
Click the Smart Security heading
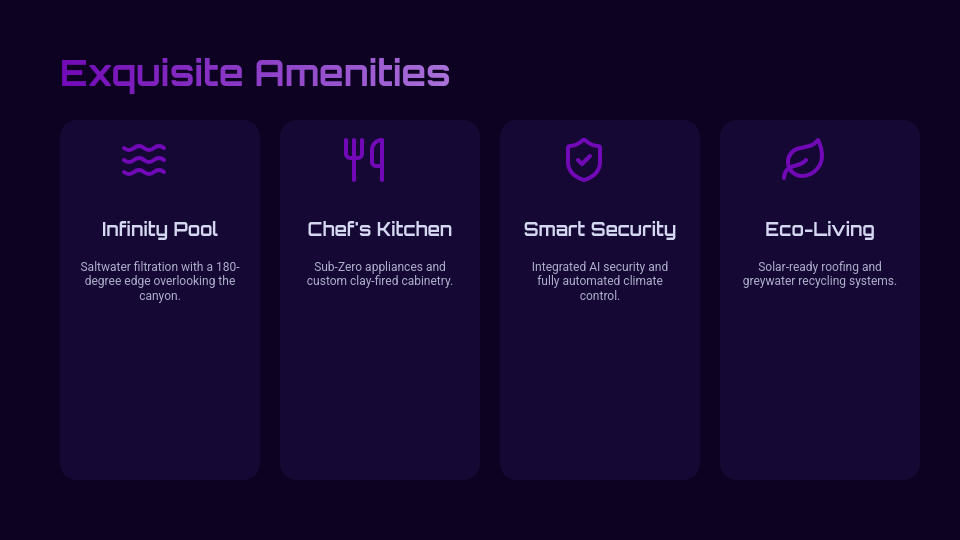click(600, 229)
